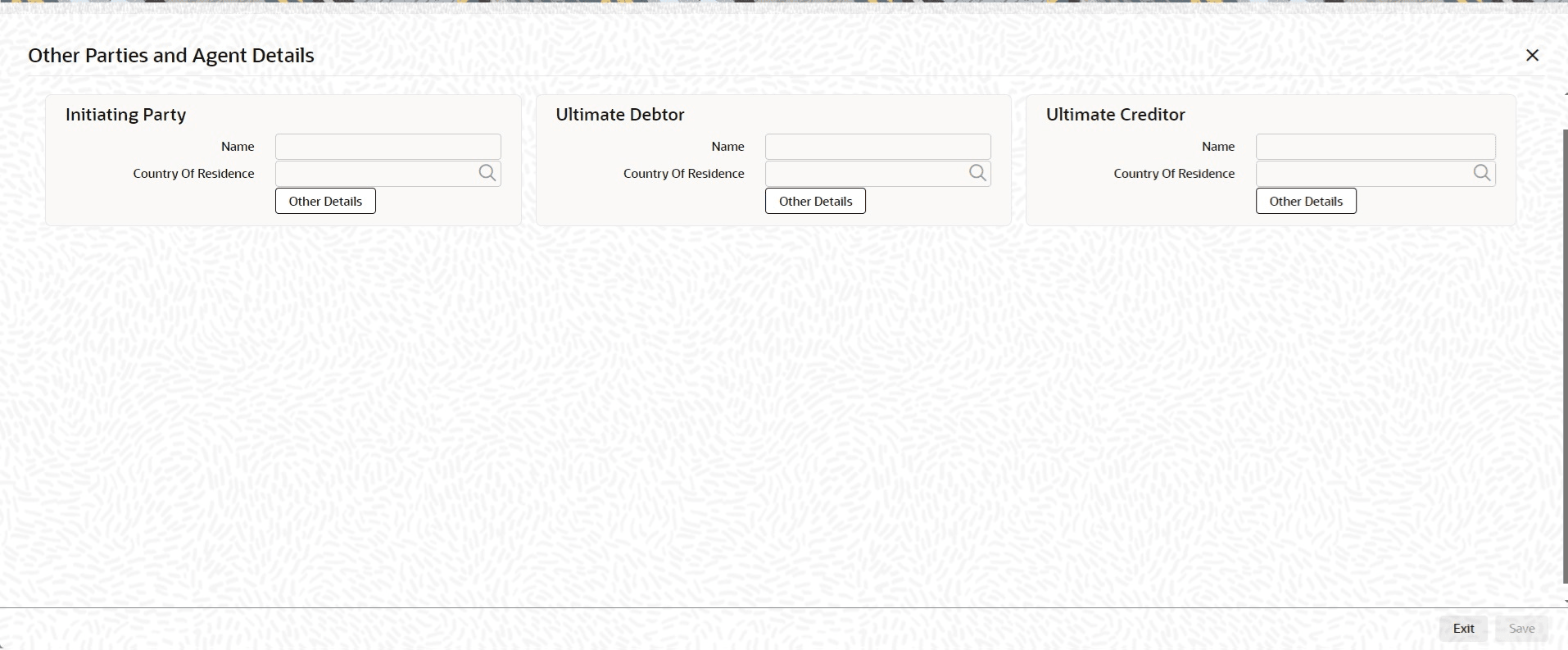Click the Exit button

click(1463, 629)
